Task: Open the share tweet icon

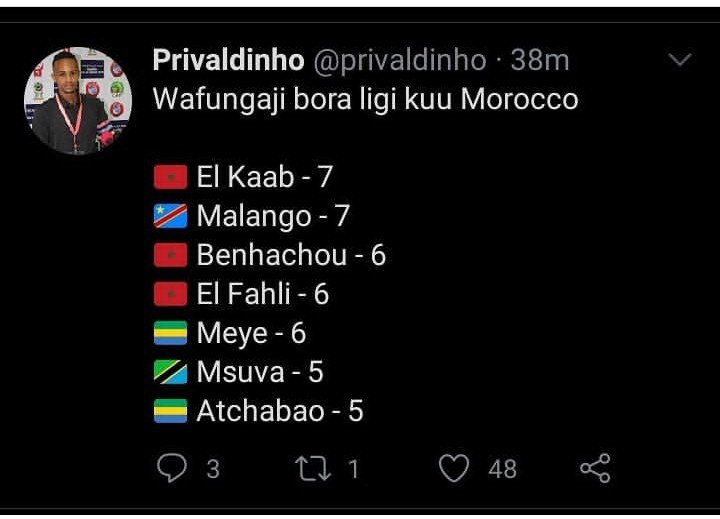Action: tap(595, 467)
